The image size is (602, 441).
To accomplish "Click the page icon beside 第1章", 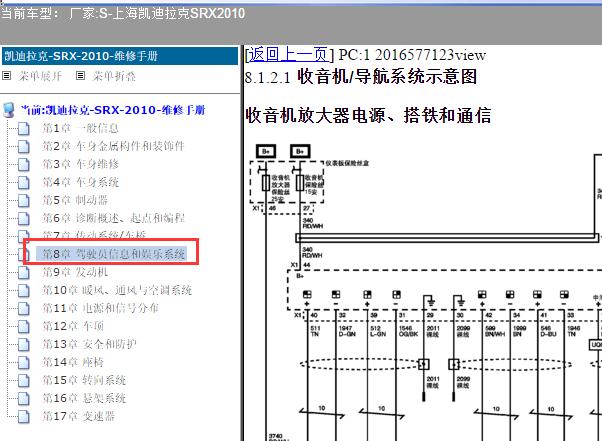I will 23,129.
